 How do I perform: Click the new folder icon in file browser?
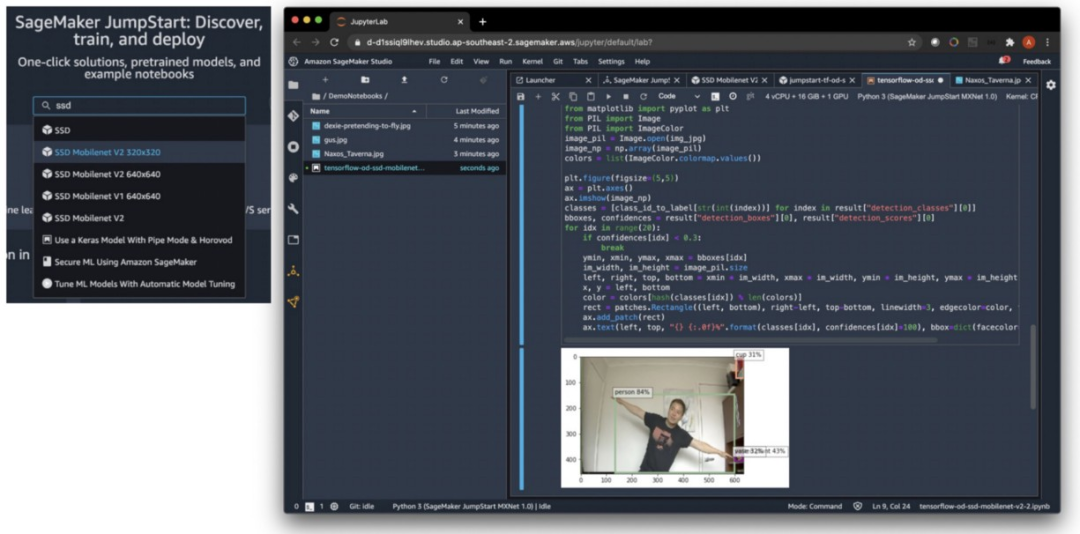point(365,80)
